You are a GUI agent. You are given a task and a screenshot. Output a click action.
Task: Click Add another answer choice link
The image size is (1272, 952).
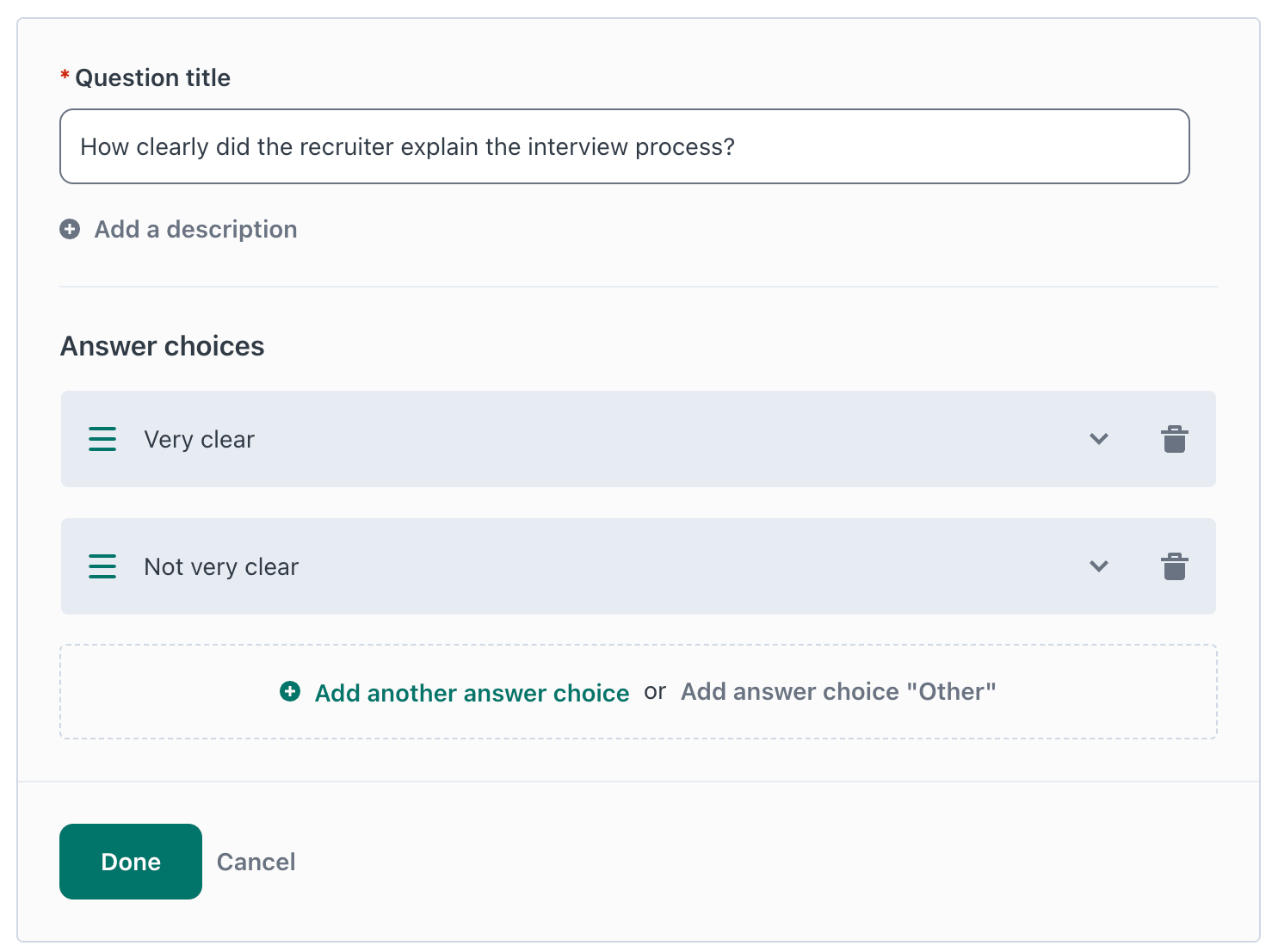(x=472, y=693)
